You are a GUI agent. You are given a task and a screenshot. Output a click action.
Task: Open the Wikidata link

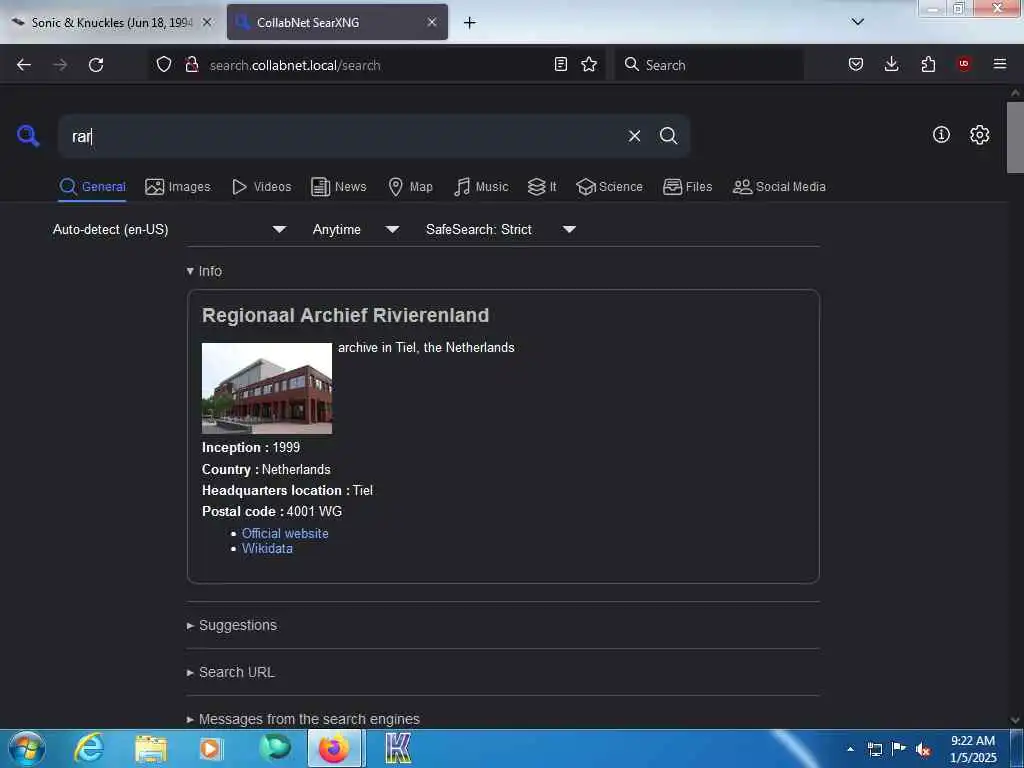(267, 549)
